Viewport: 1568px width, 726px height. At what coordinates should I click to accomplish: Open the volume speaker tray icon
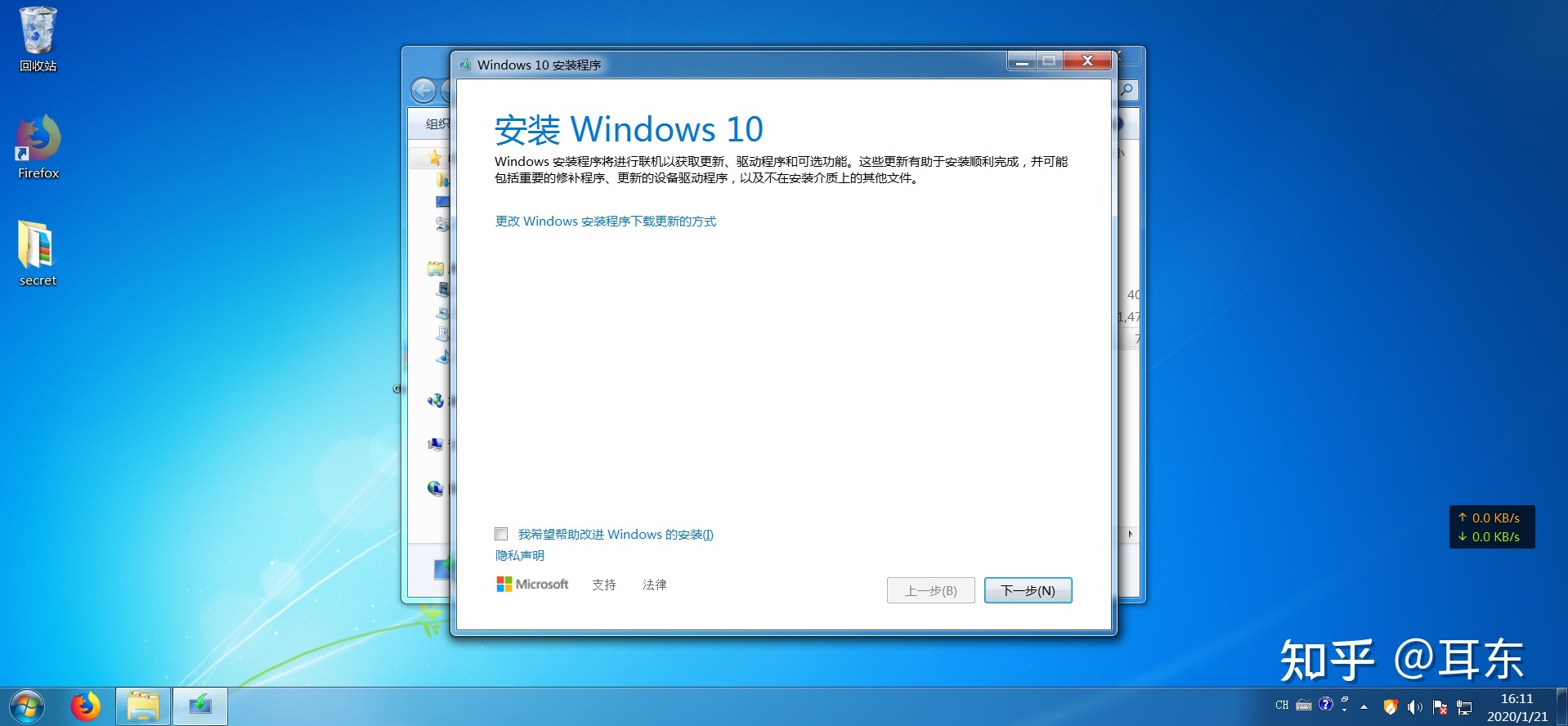[1414, 707]
